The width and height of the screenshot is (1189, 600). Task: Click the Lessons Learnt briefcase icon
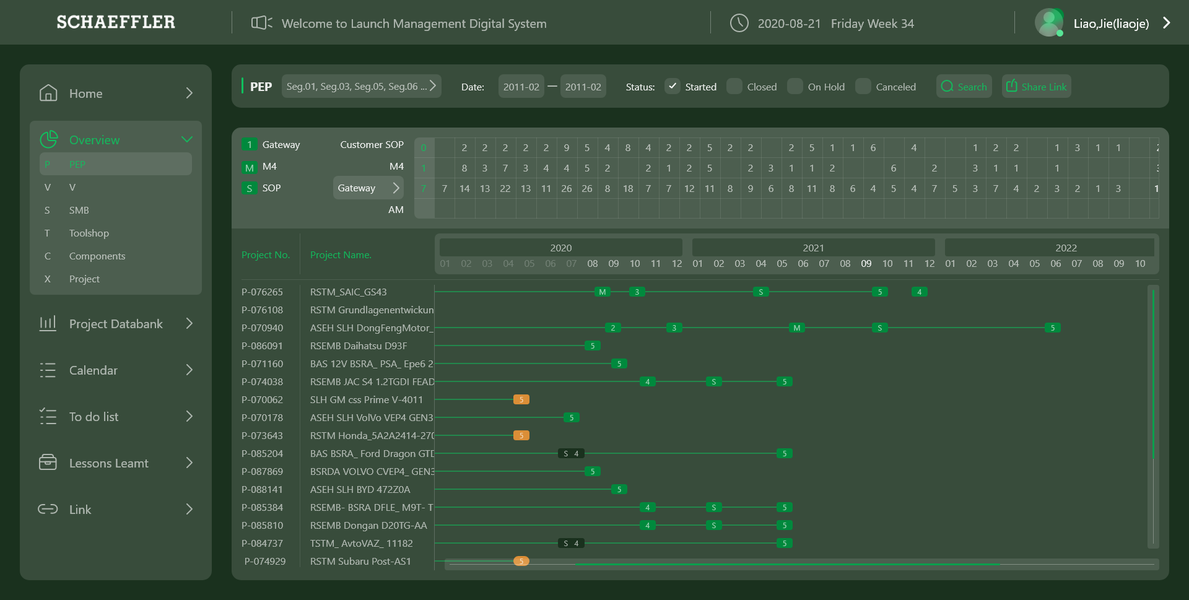coord(48,463)
